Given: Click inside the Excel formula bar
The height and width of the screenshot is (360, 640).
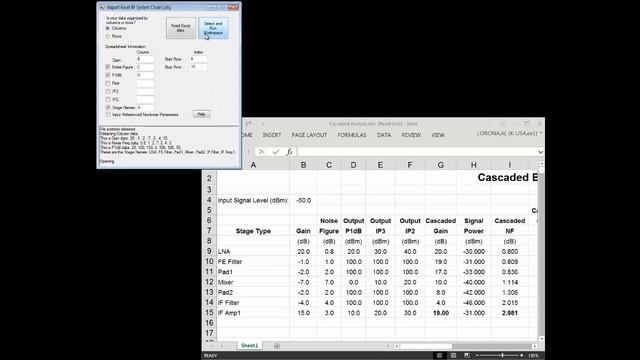Looking at the screenshot, I should point(417,152).
